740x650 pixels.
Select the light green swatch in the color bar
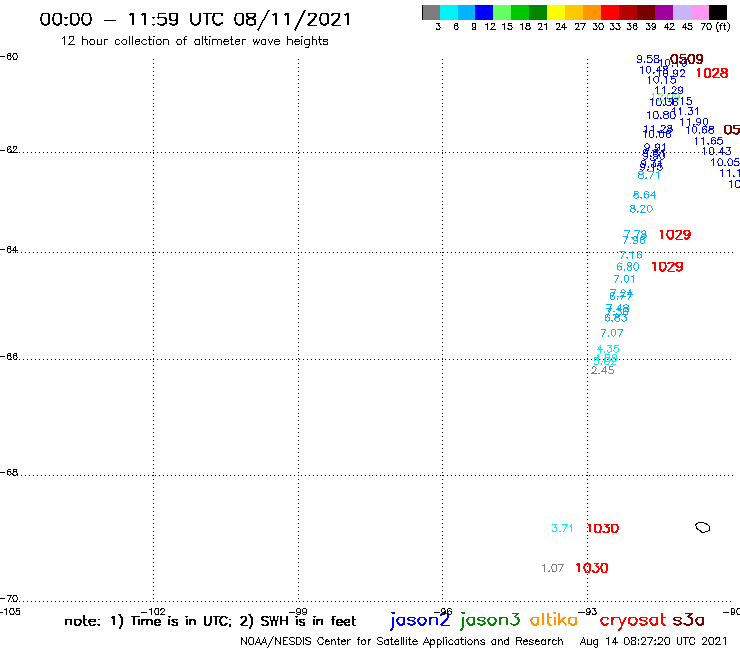[502, 12]
